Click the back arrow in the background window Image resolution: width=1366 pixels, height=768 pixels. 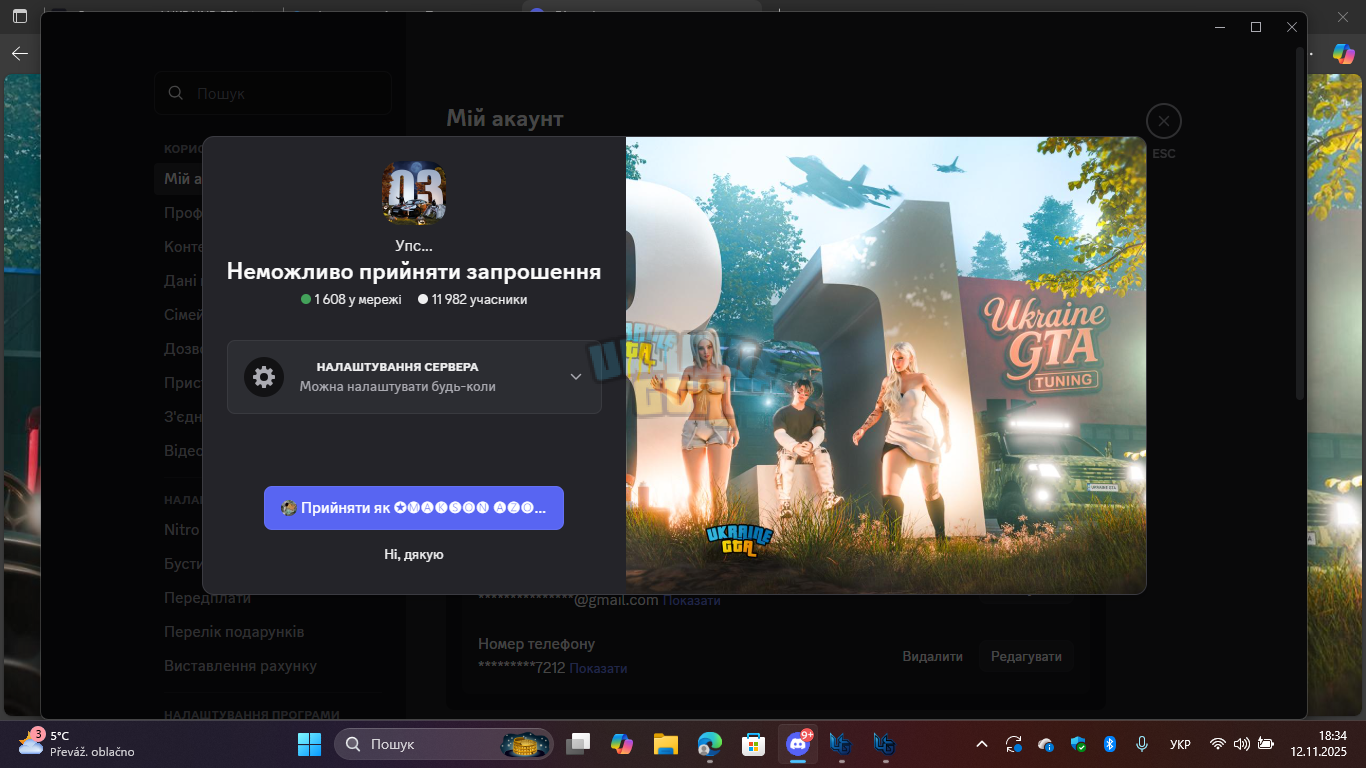(20, 54)
